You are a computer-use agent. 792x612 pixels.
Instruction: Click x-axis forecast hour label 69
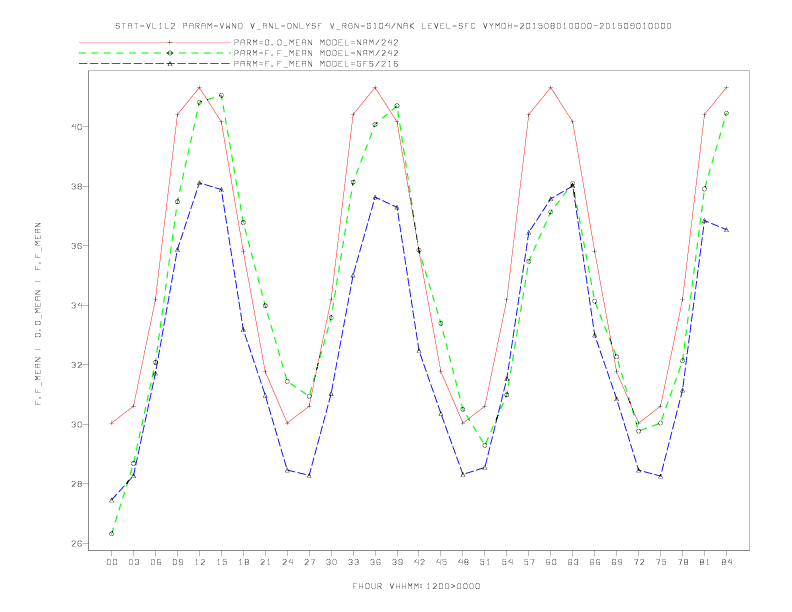617,562
